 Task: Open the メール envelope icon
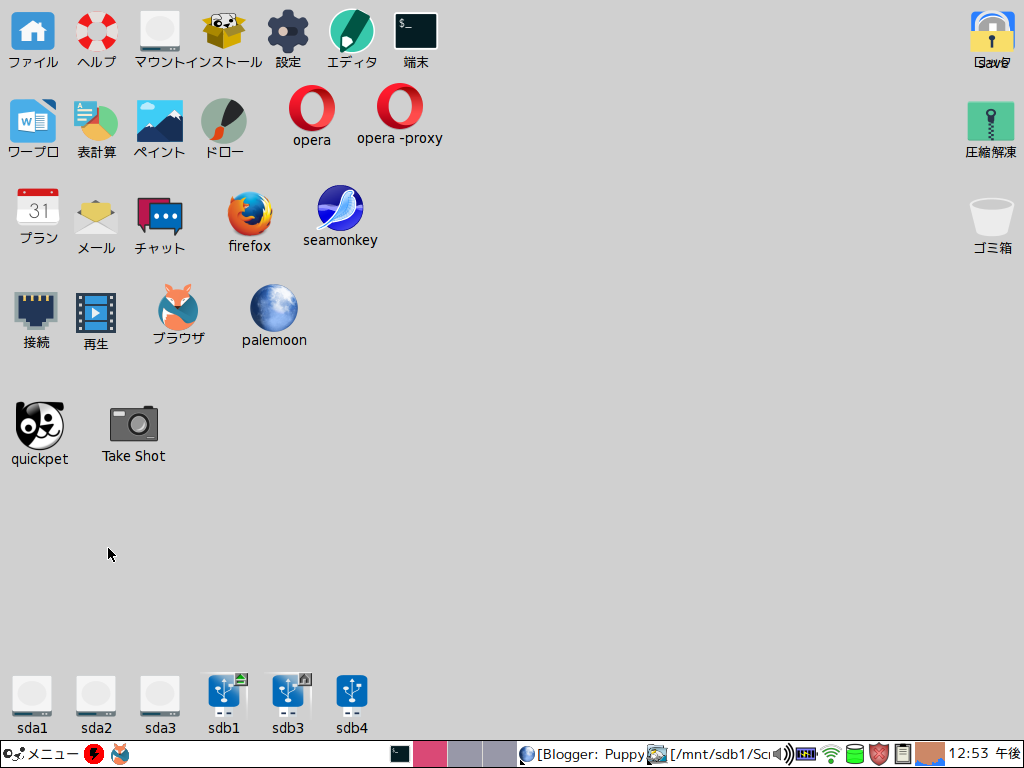point(96,217)
